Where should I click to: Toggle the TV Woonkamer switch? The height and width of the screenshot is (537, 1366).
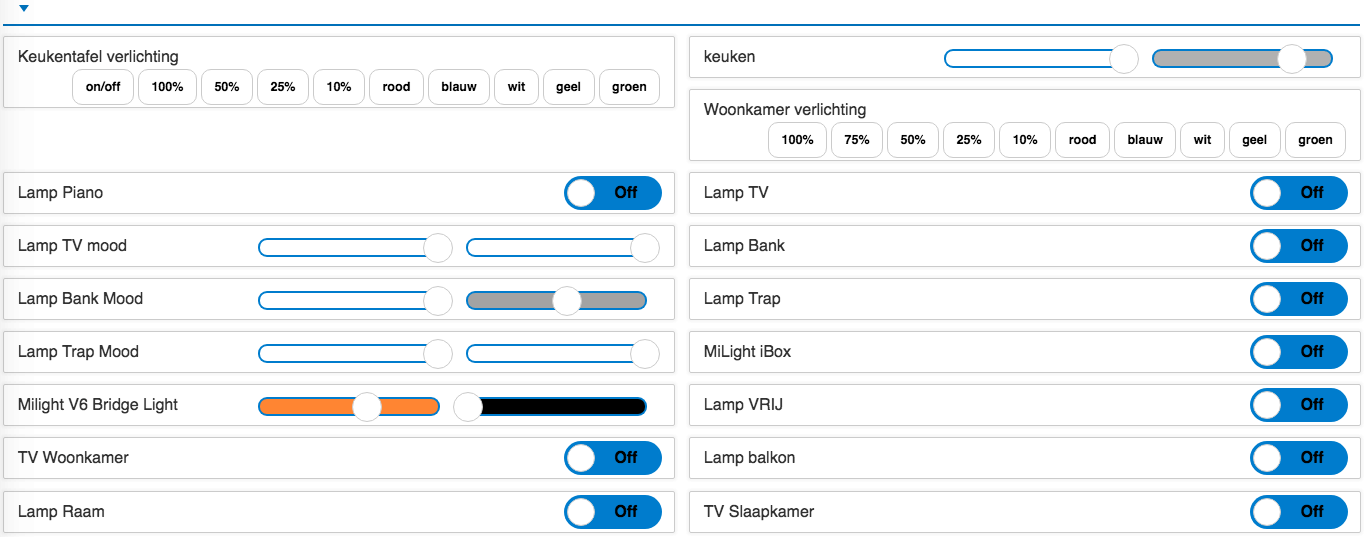(x=612, y=458)
